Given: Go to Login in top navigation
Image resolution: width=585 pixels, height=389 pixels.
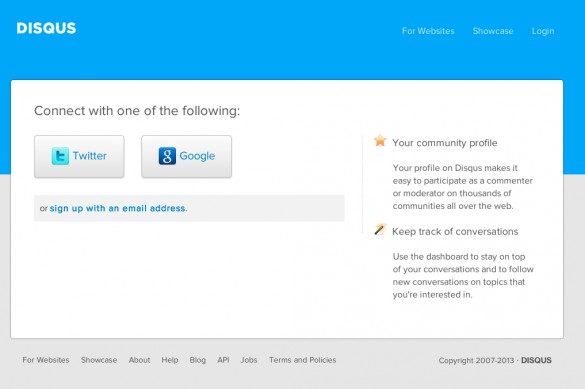Looking at the screenshot, I should 543,31.
